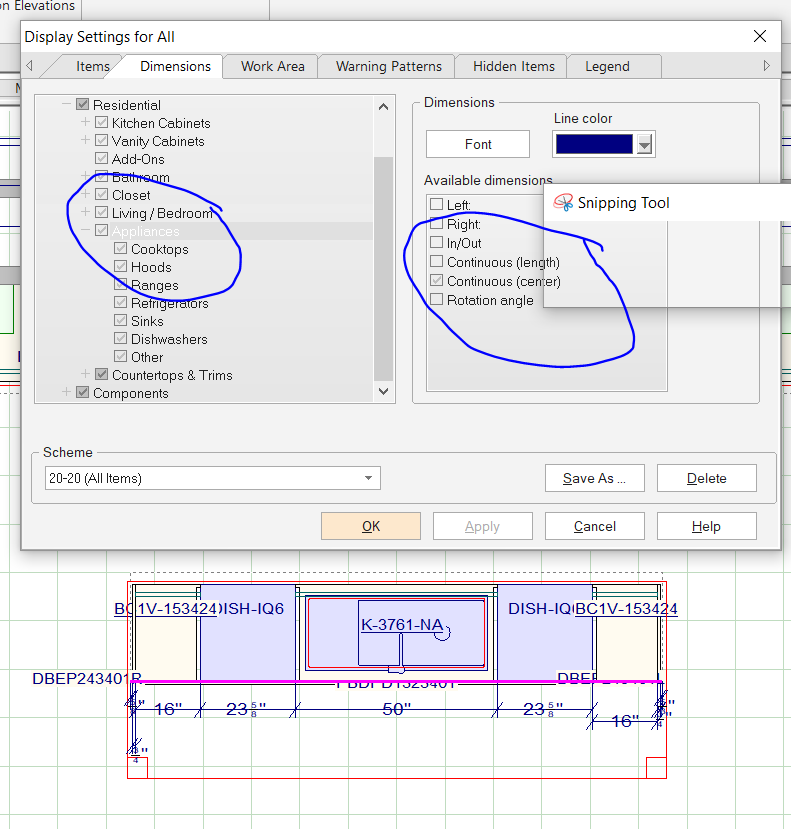Expand the Countertops & Trims tree node
This screenshot has height=829, width=791.
85,375
